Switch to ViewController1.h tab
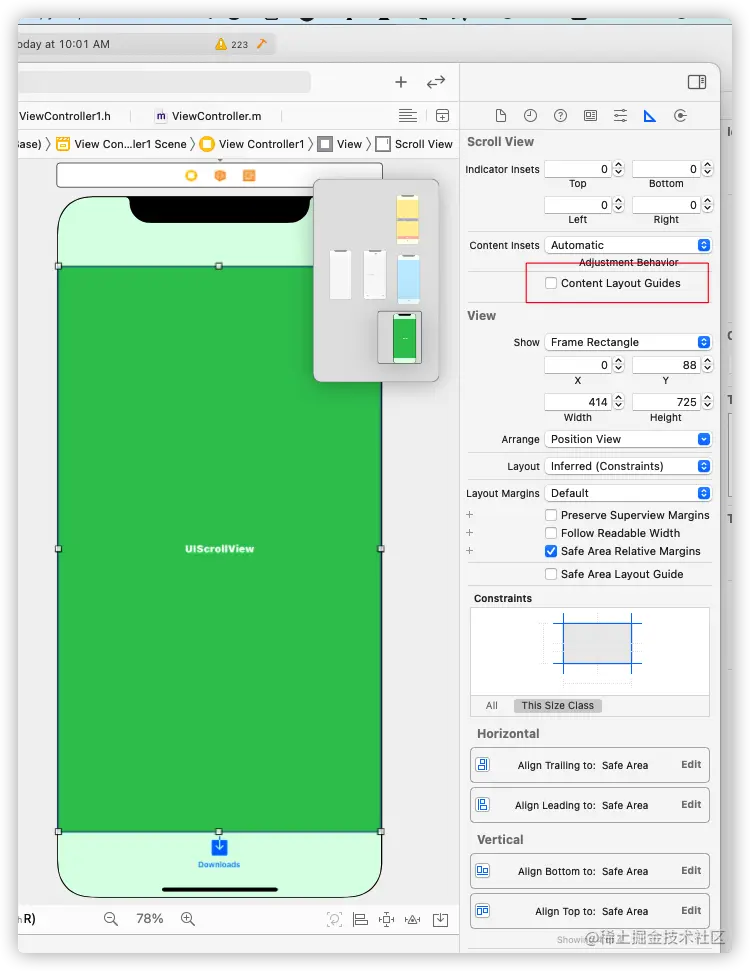Screen dimensions: 750x971 [65, 116]
